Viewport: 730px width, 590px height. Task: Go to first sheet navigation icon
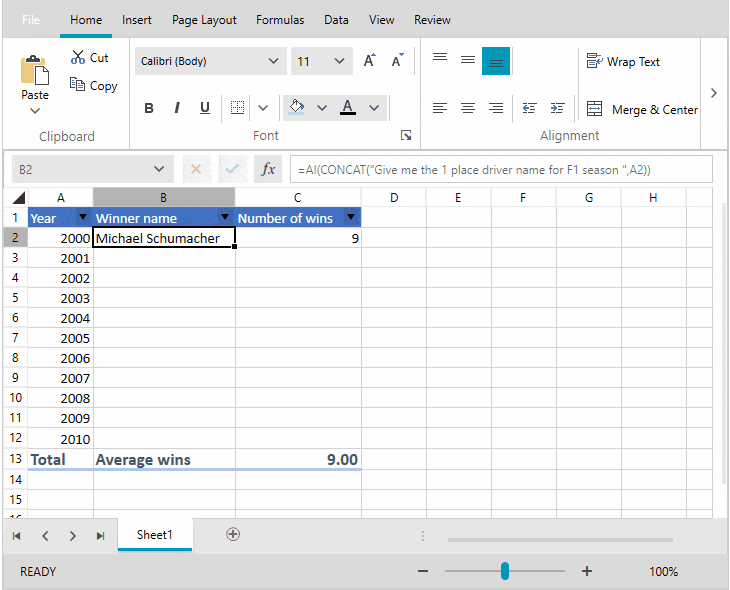17,536
